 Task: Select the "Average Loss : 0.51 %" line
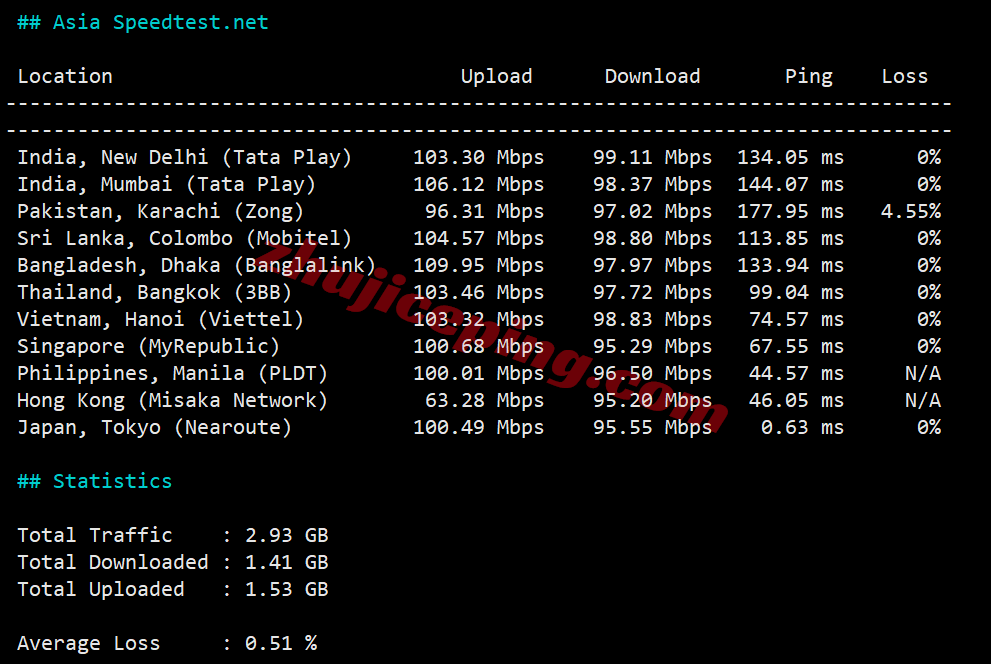(166, 643)
